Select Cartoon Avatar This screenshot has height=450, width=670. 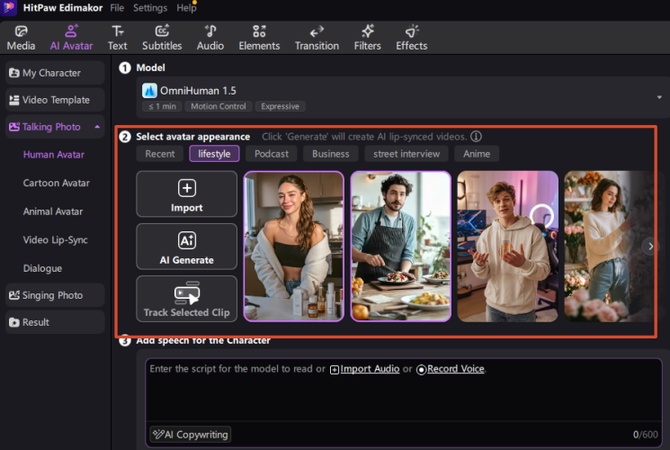[56, 183]
